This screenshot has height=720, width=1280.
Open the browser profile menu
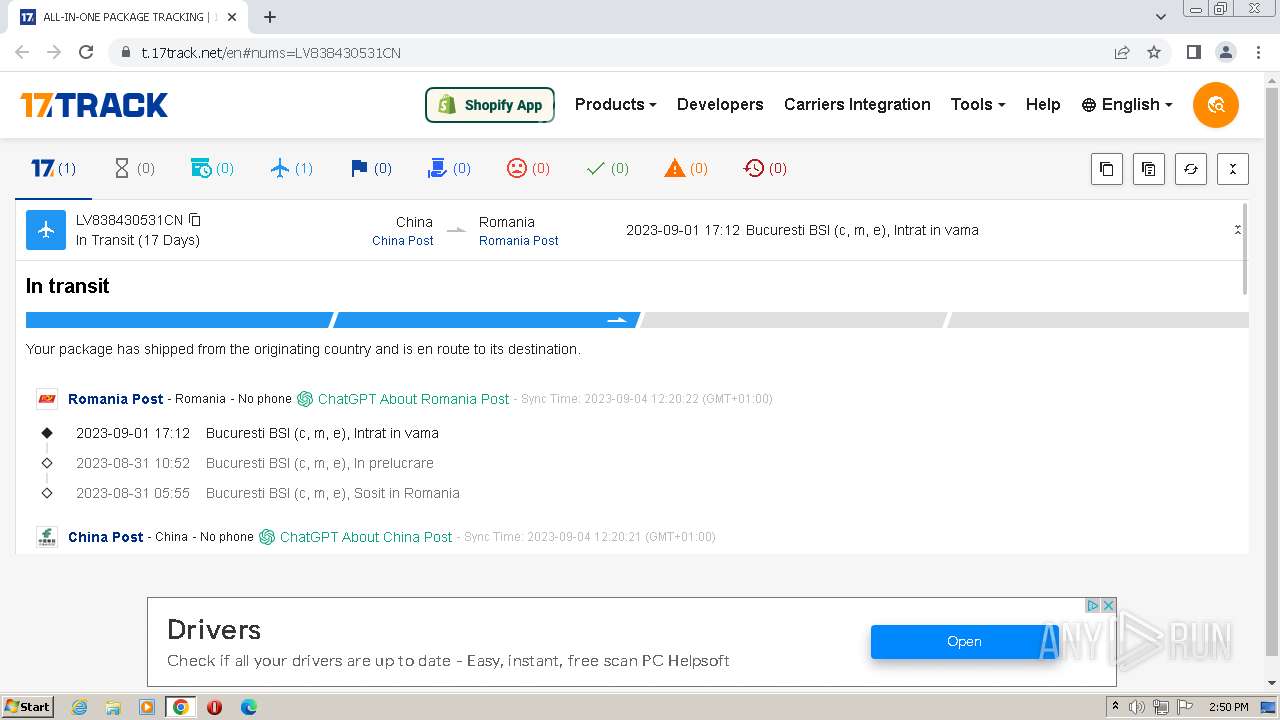tap(1225, 52)
